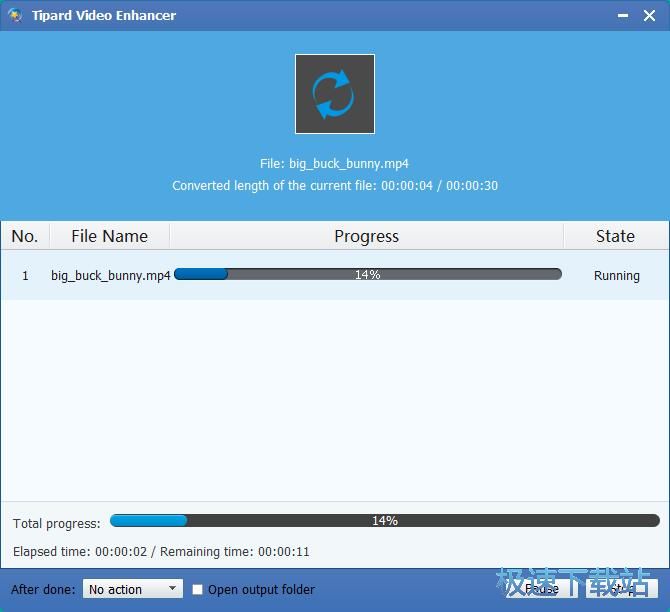Stop the running conversion
The image size is (670, 612).
(x=622, y=589)
